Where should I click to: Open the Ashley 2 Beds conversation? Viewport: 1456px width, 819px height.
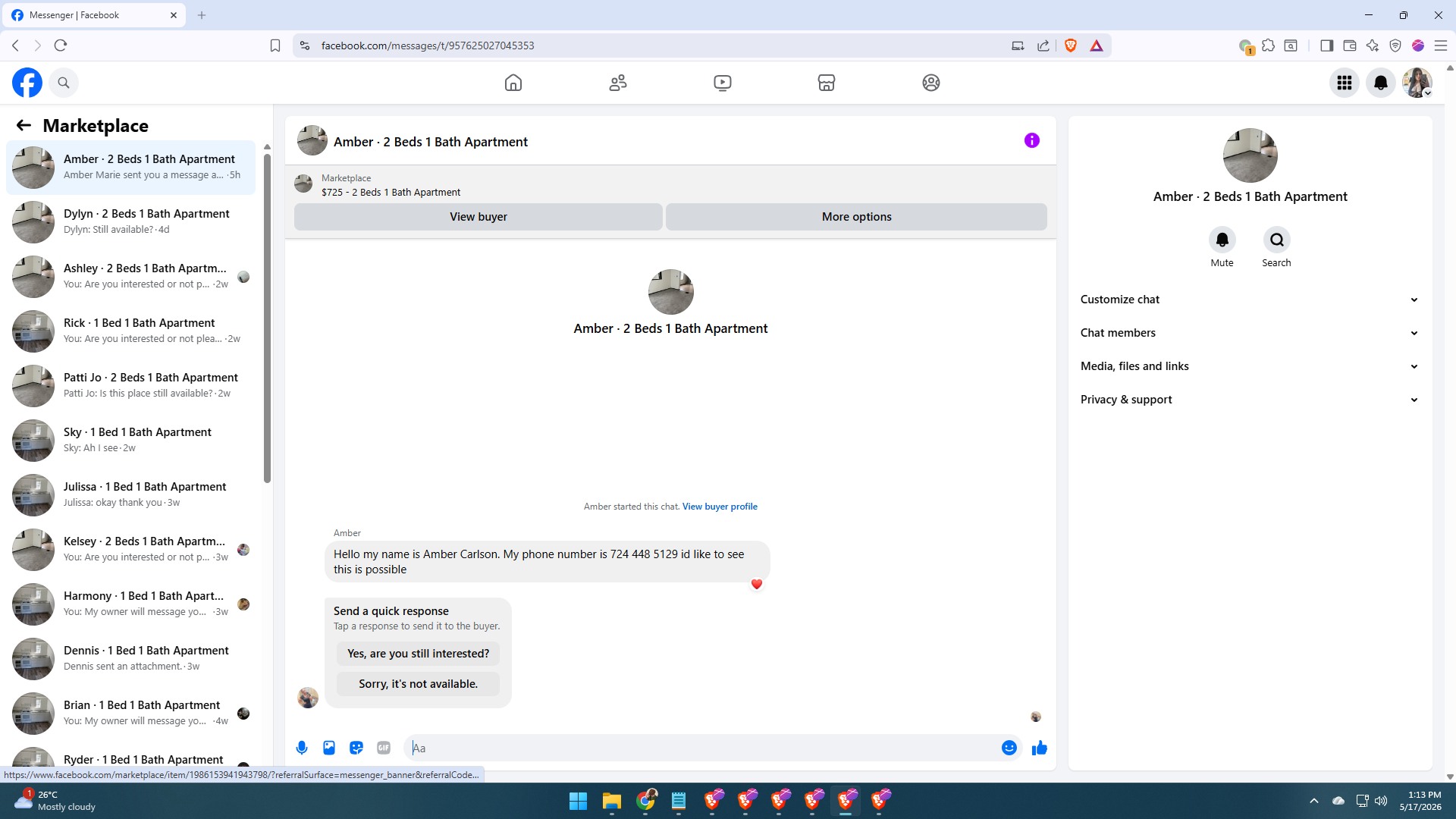click(130, 276)
